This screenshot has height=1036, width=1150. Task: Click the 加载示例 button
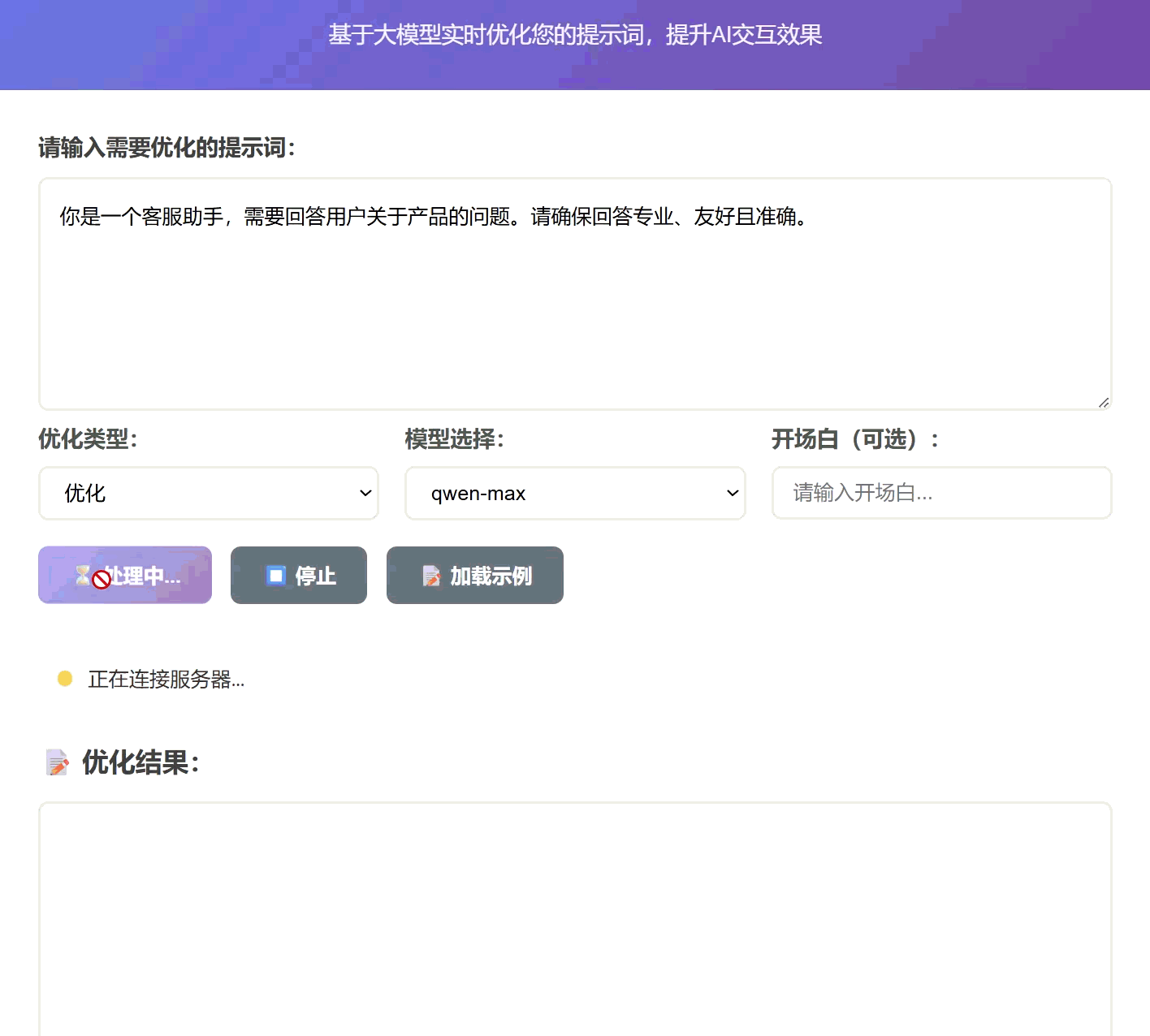pyautogui.click(x=475, y=575)
